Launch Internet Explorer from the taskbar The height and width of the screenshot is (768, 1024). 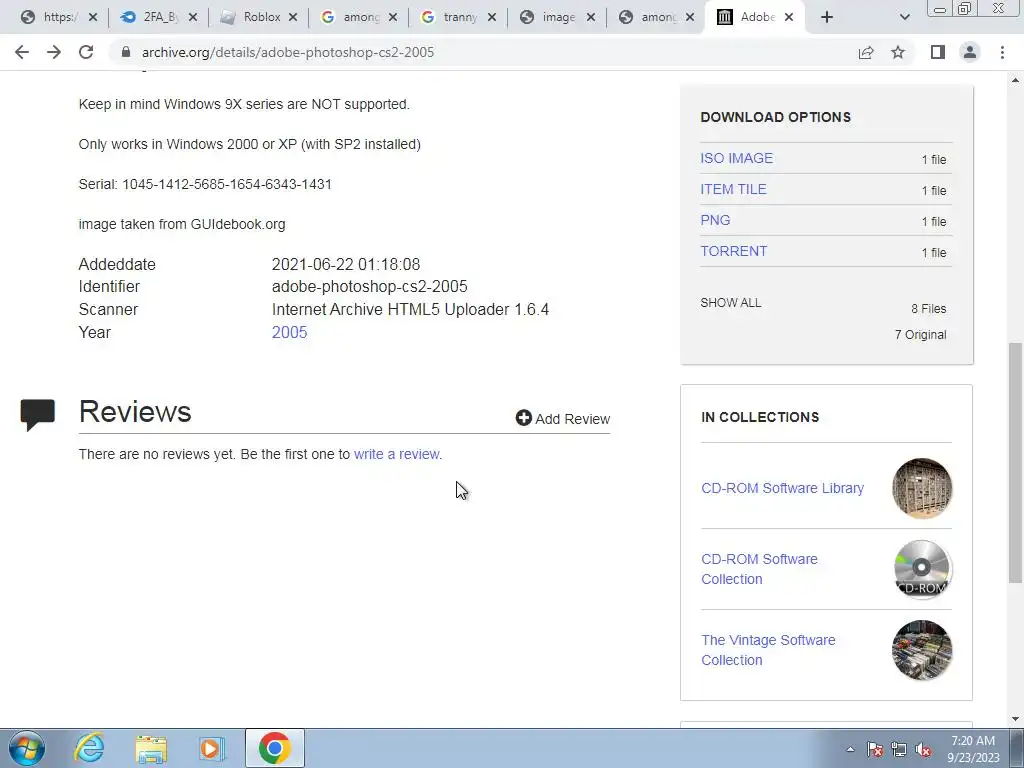(89, 748)
